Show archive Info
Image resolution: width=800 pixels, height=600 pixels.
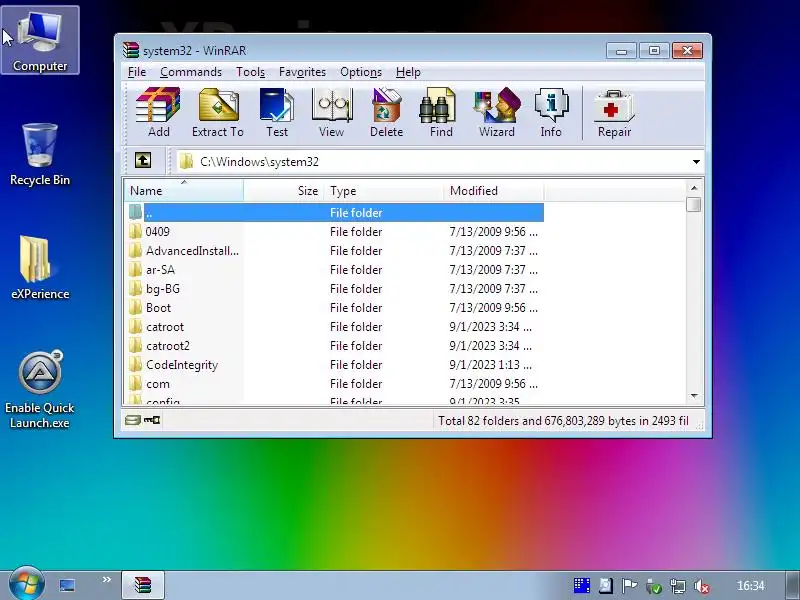coord(551,113)
